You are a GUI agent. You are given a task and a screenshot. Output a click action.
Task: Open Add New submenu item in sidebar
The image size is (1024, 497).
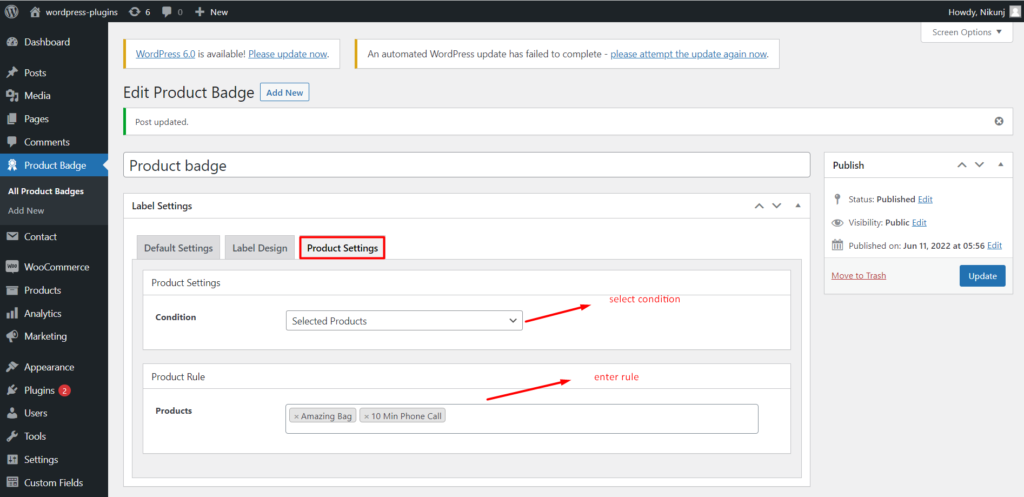(26, 211)
